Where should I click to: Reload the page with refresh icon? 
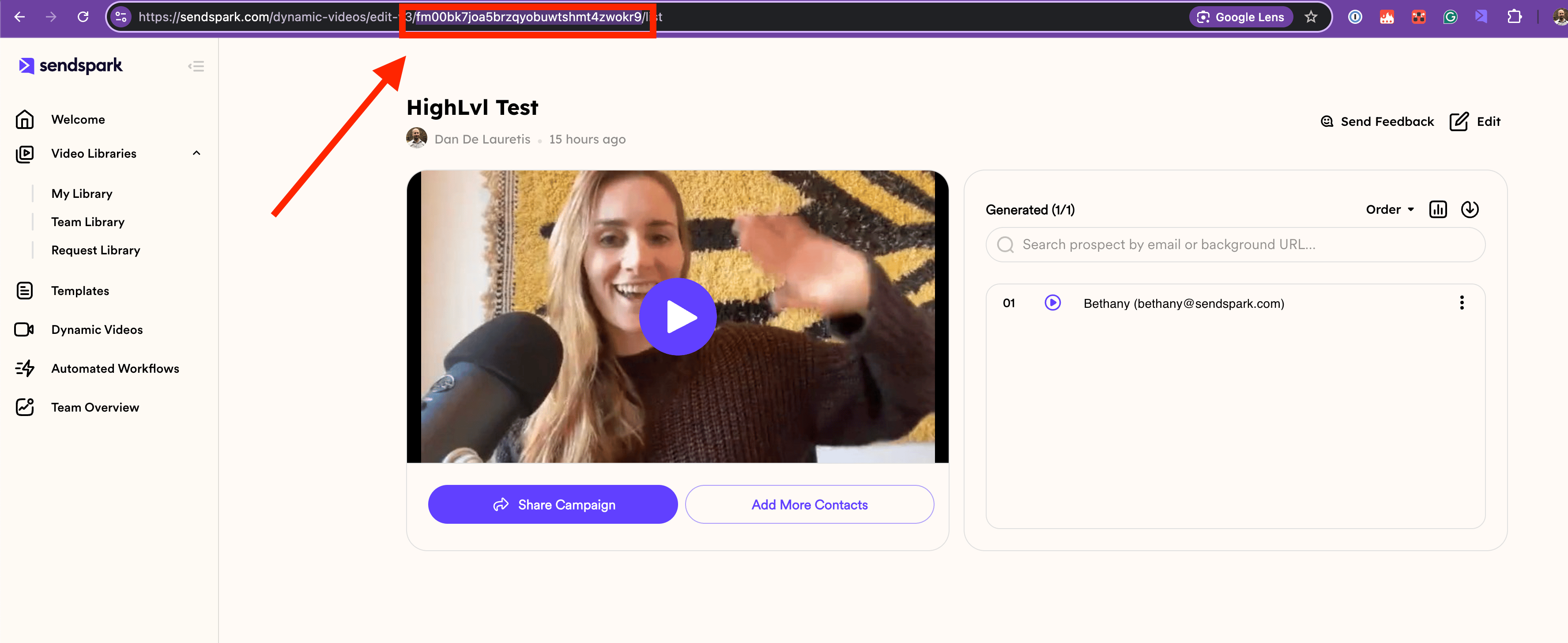pos(83,17)
